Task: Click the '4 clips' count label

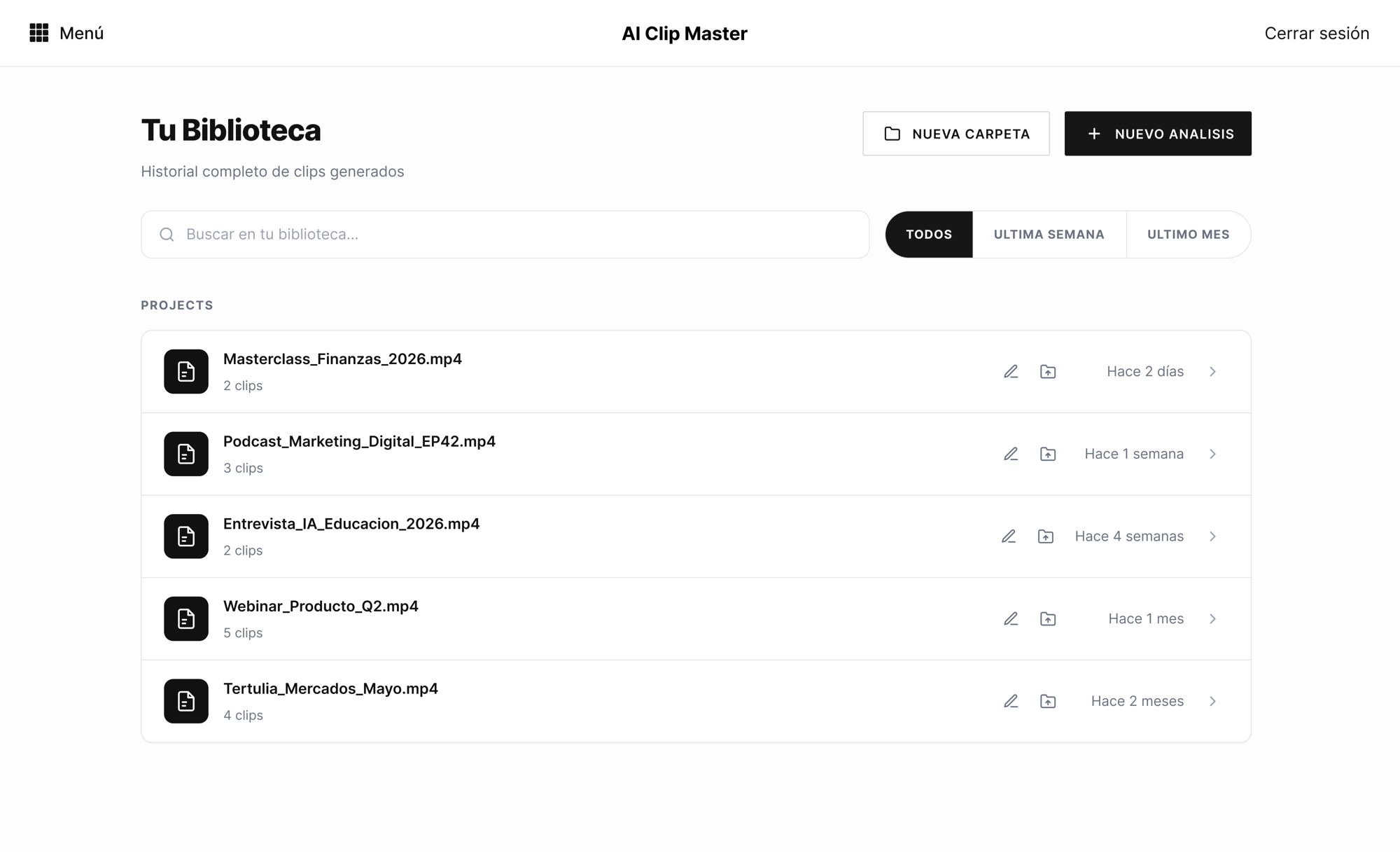Action: (243, 716)
